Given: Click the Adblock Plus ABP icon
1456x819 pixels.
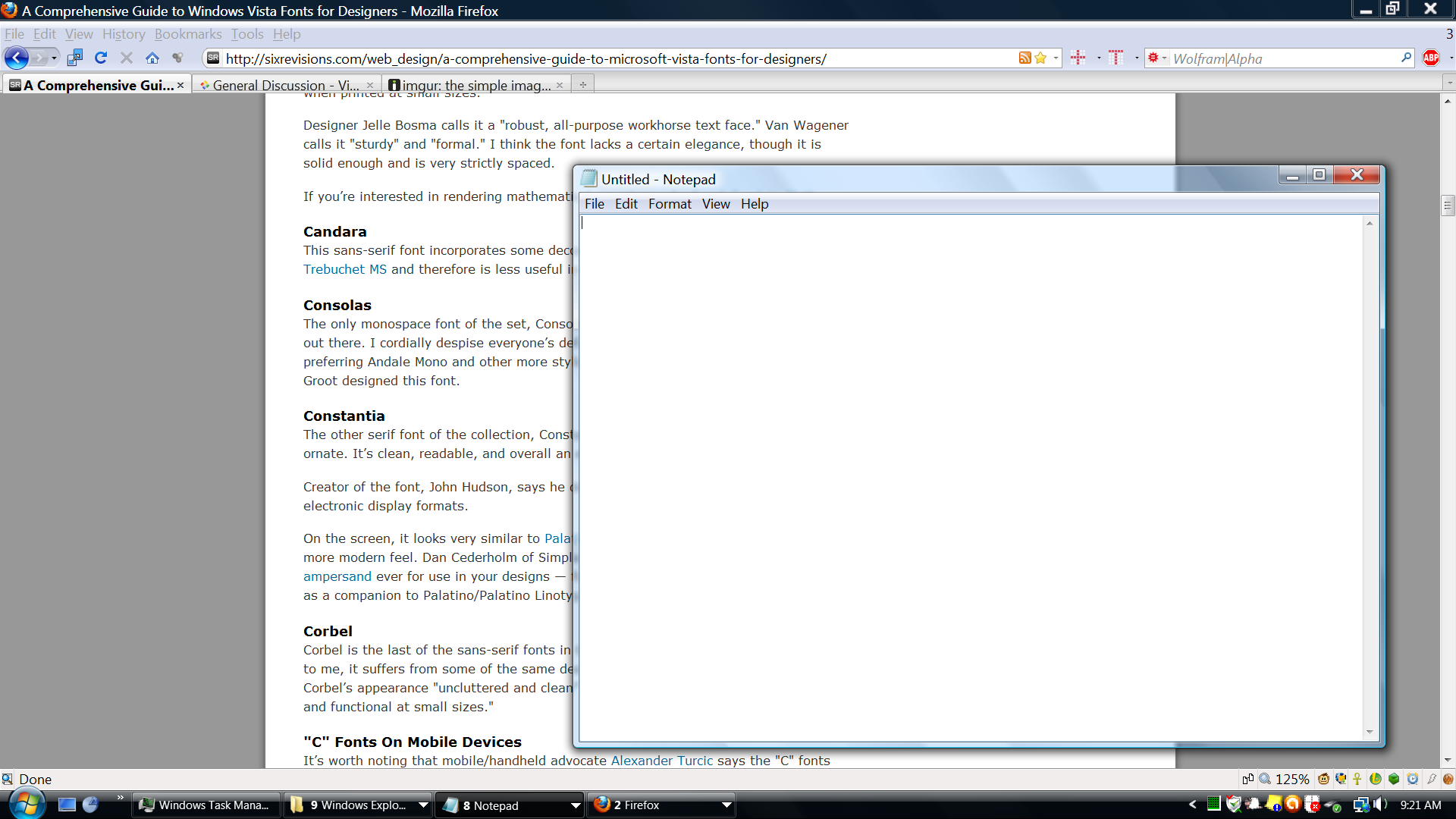Looking at the screenshot, I should [x=1431, y=58].
